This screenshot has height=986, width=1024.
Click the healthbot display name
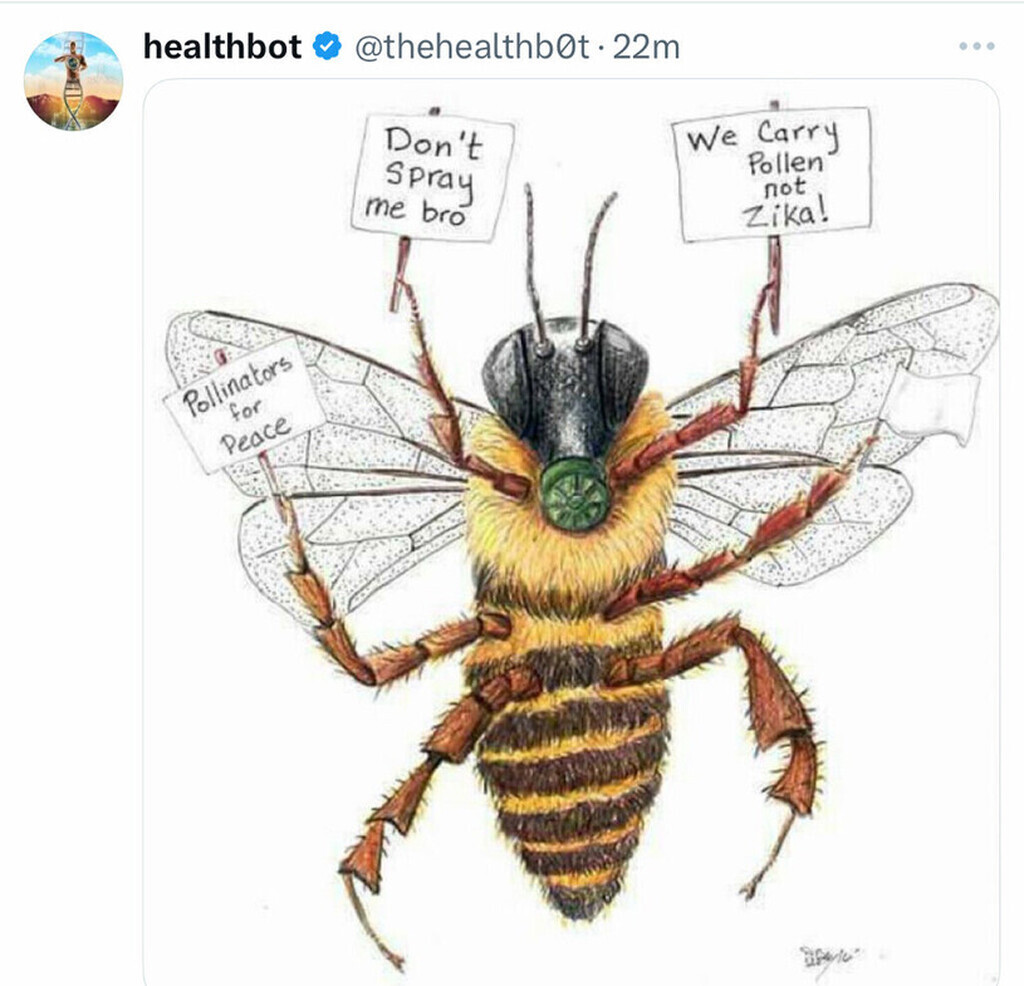tap(222, 46)
